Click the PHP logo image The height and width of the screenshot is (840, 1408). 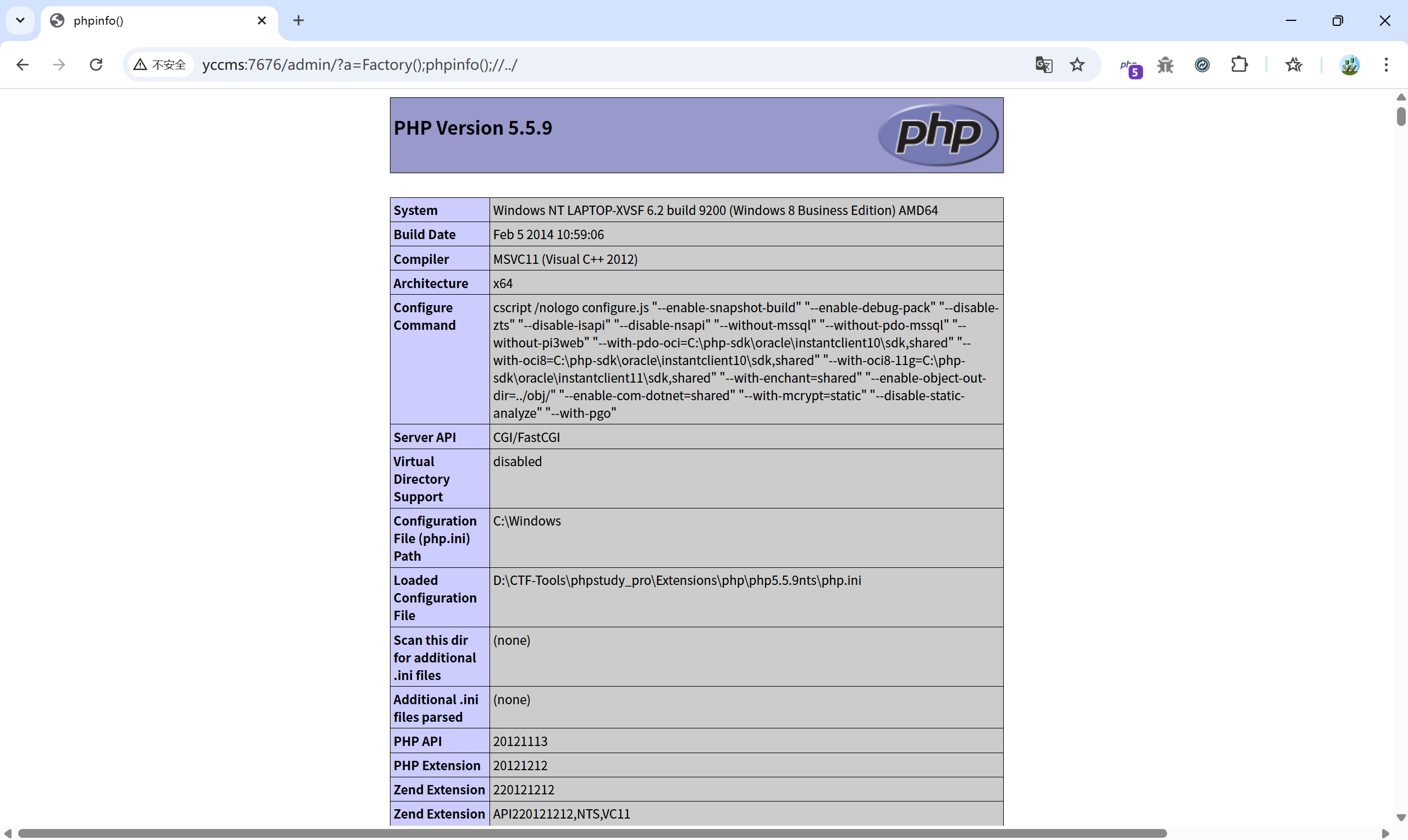[938, 135]
